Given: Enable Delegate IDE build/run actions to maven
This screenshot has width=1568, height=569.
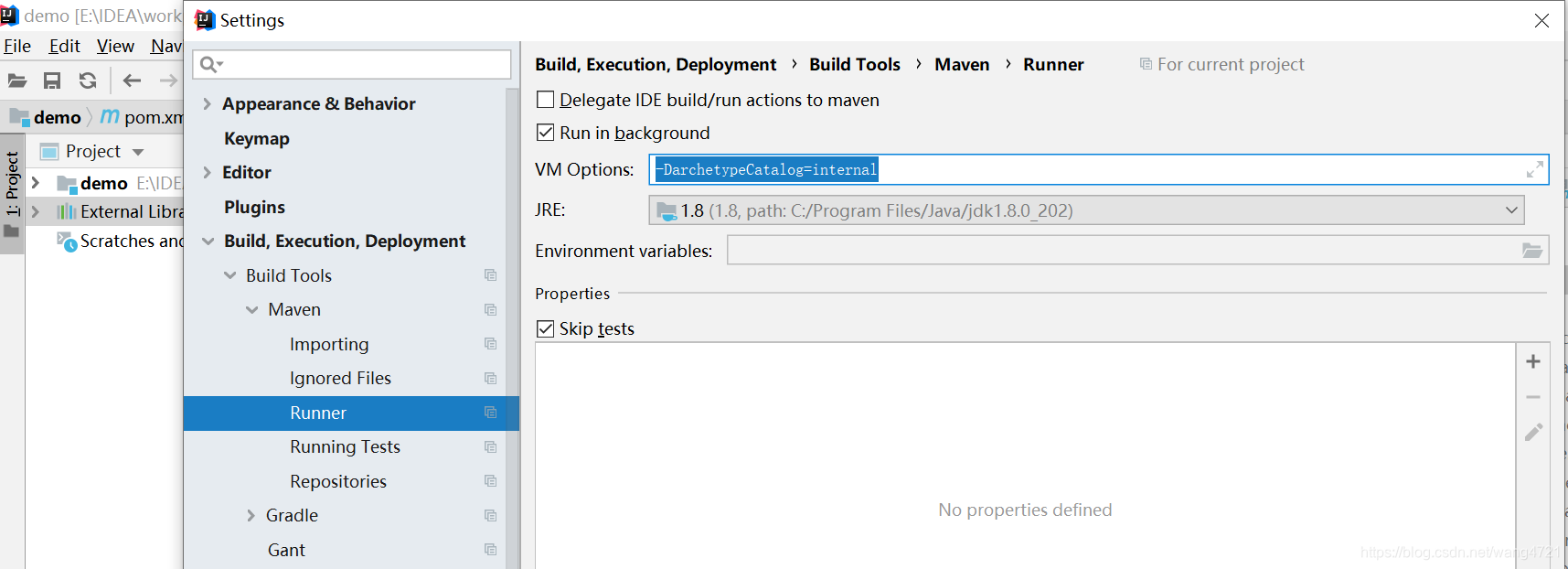Looking at the screenshot, I should [545, 100].
